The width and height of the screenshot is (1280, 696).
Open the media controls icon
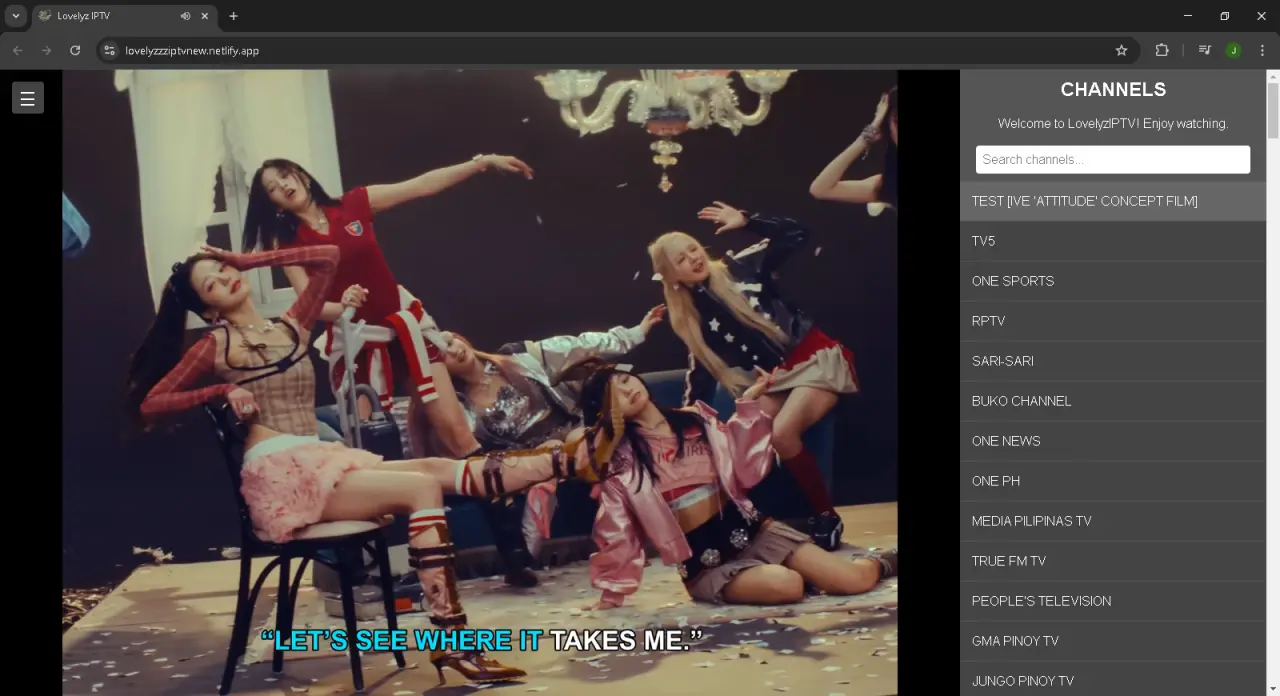pyautogui.click(x=1205, y=50)
